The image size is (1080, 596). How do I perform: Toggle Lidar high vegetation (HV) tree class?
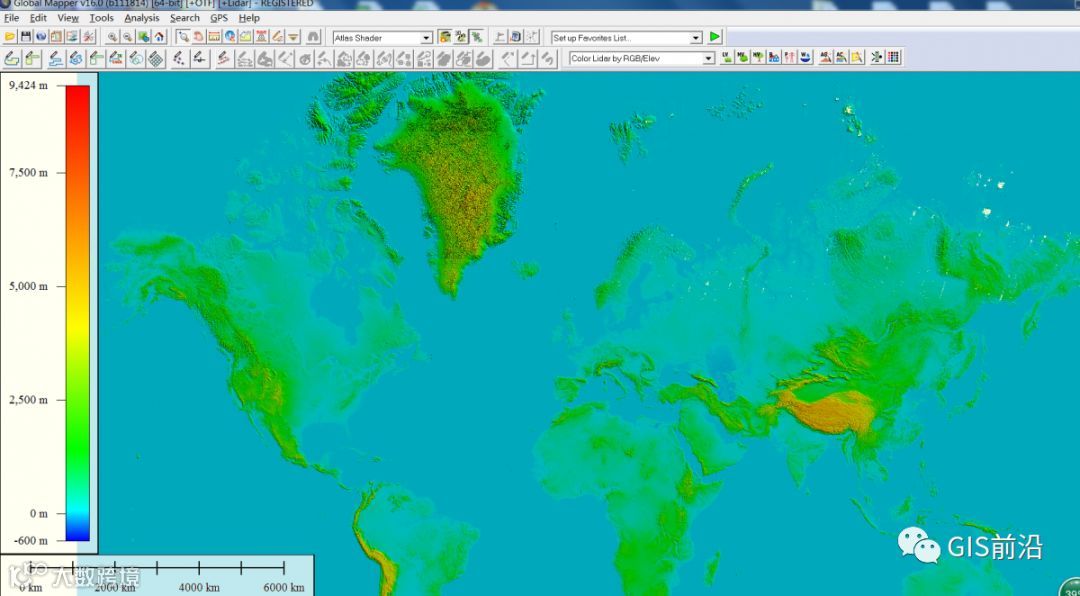758,57
